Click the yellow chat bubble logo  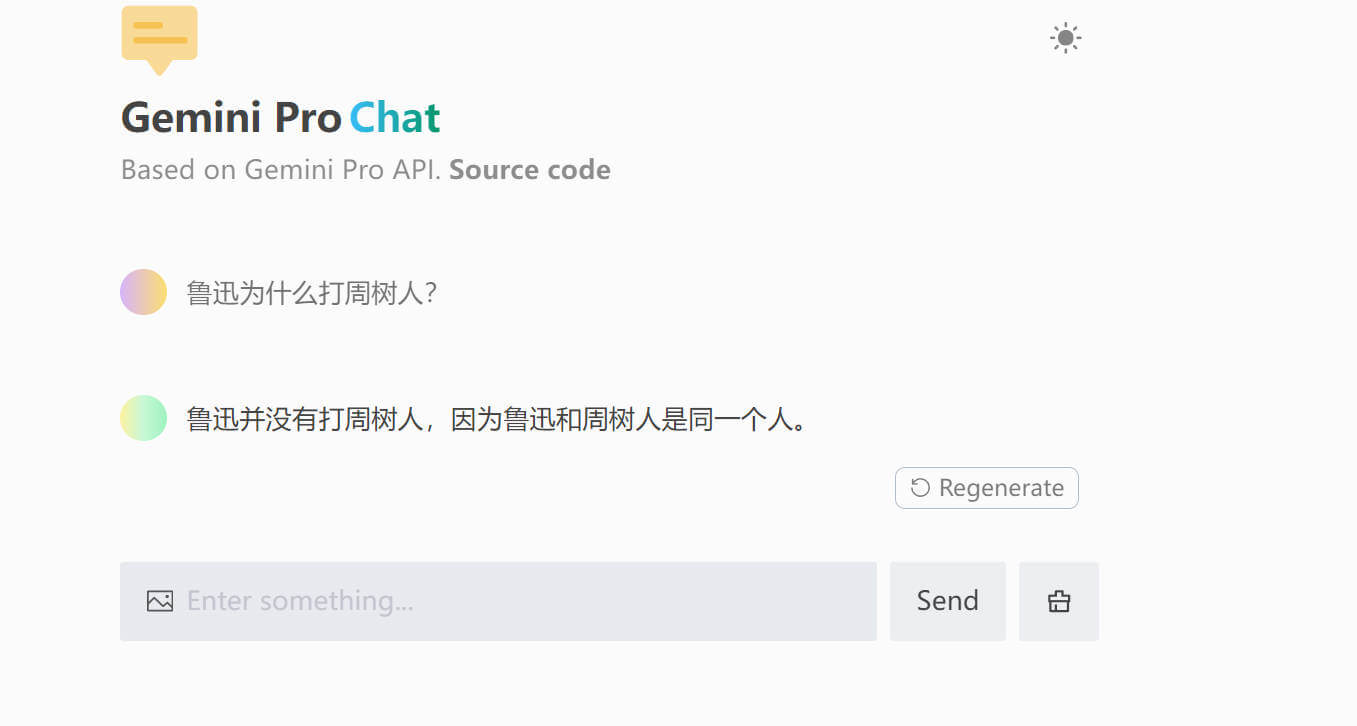tap(159, 38)
